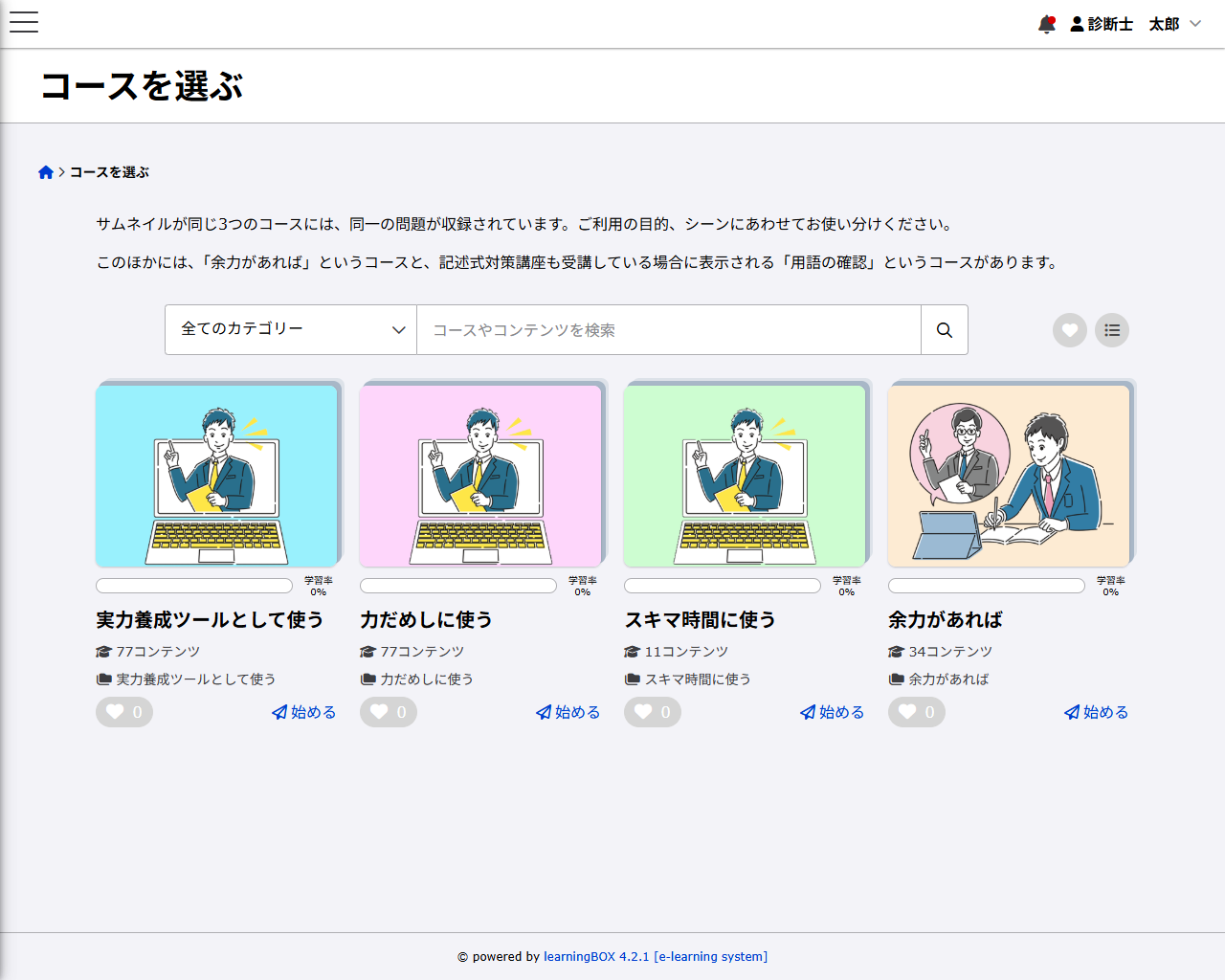The height and width of the screenshot is (980, 1225).
Task: Open the 力だめしに使う course thumbnail
Action: 482,475
